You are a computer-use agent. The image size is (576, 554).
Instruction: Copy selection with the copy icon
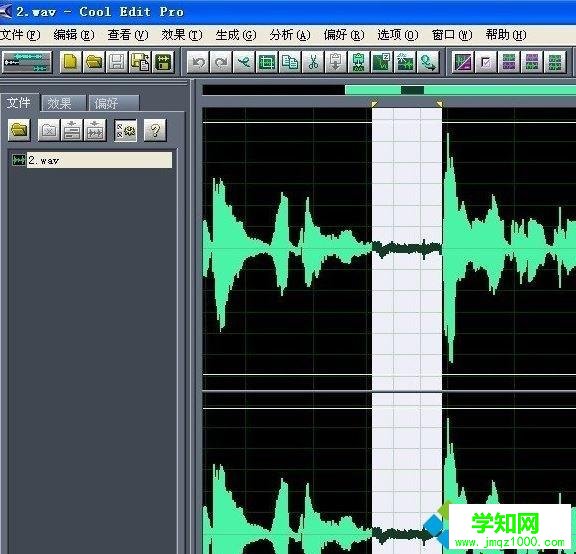tap(290, 62)
